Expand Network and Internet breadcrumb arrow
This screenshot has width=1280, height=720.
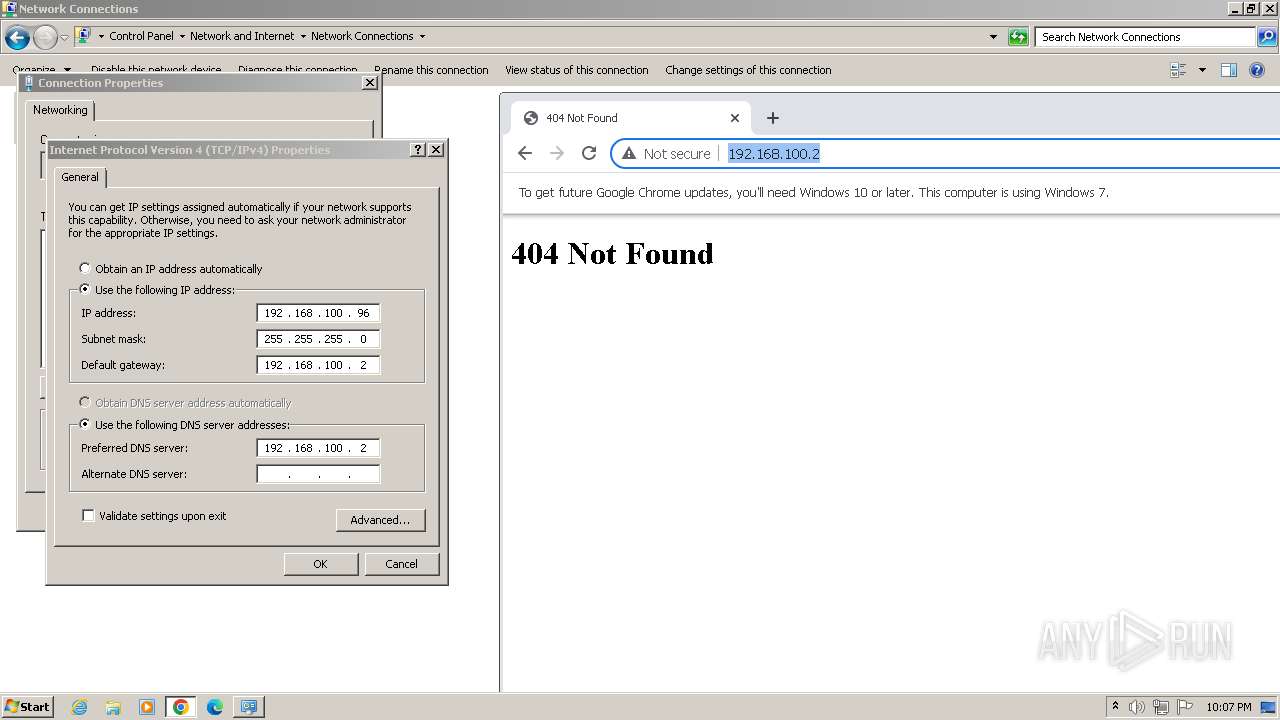click(x=303, y=36)
